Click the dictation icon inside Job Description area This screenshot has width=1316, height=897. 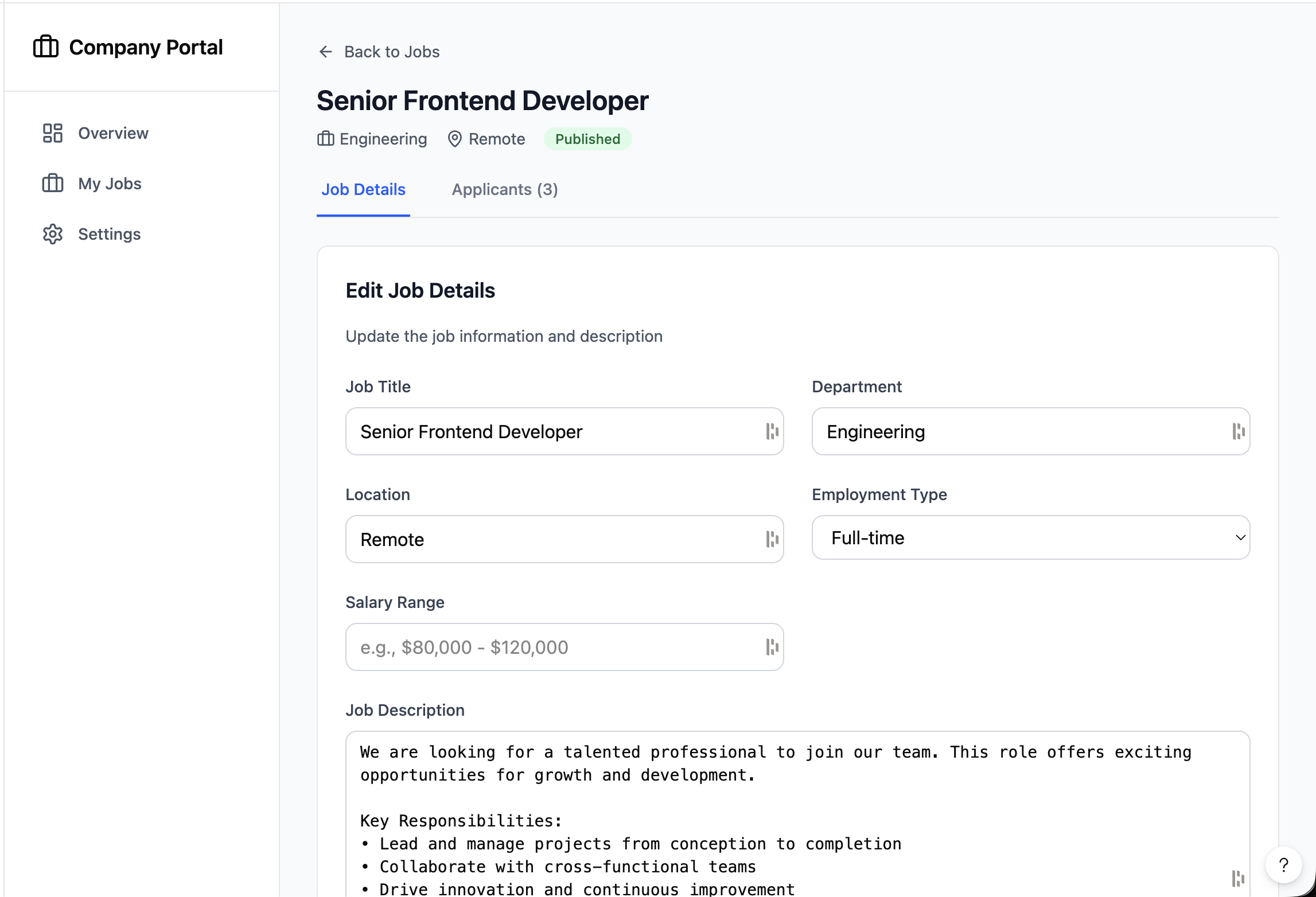click(x=1238, y=878)
